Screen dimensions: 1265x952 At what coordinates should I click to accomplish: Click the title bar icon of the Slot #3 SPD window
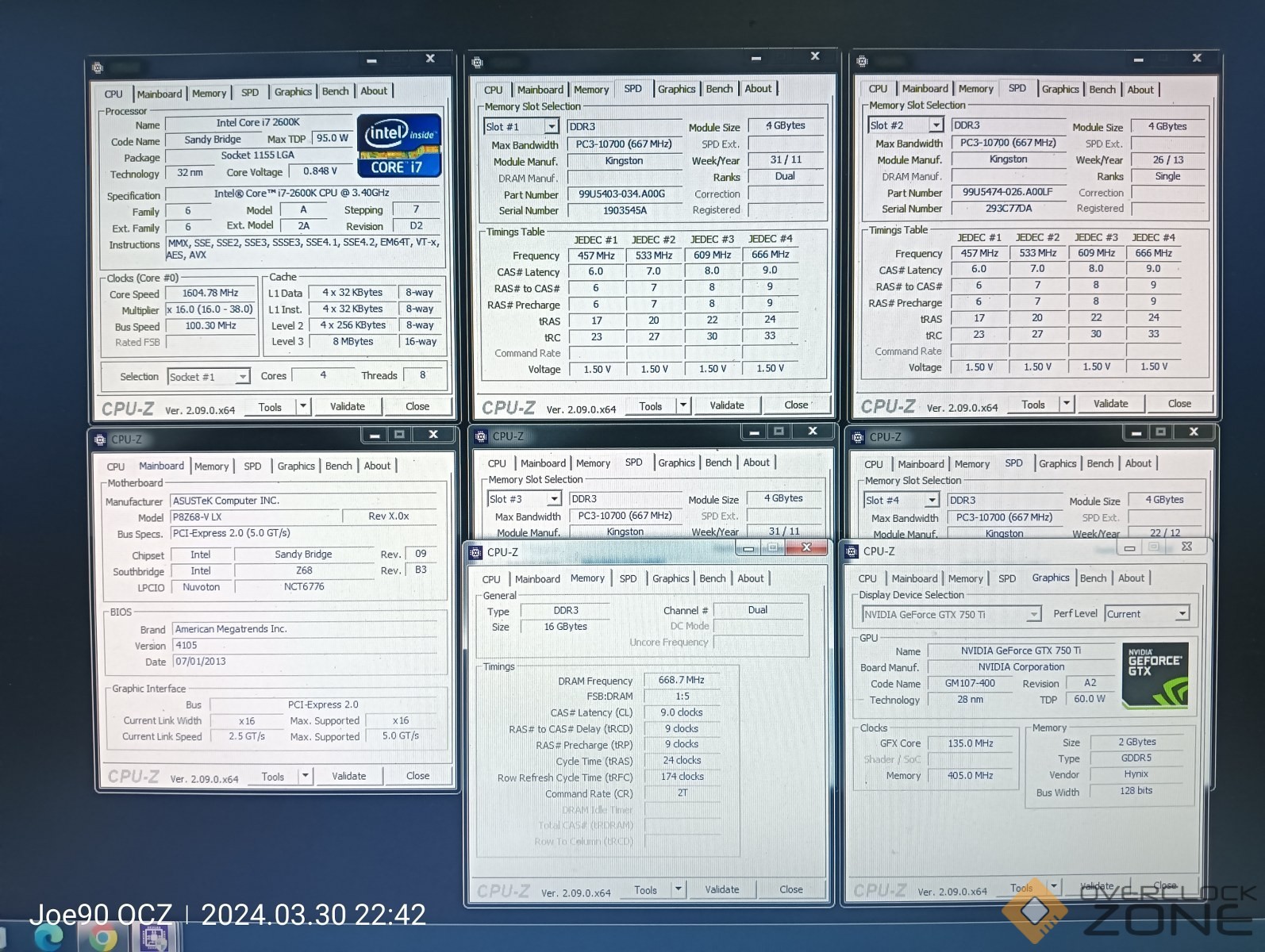[481, 436]
